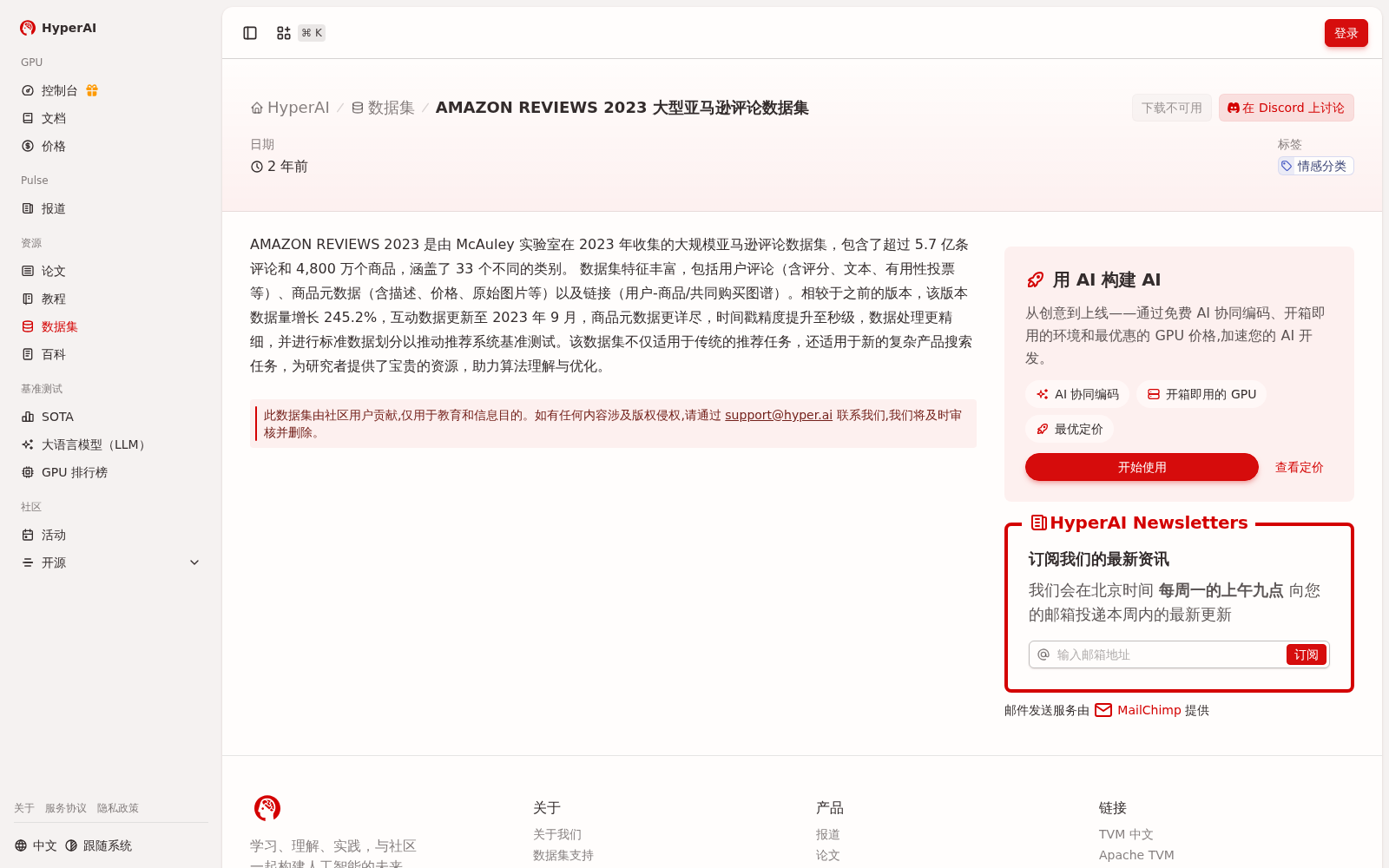Click the rocket icon beside 用 AI 构建 AI
Viewport: 1389px width, 868px height.
pyautogui.click(x=1036, y=279)
